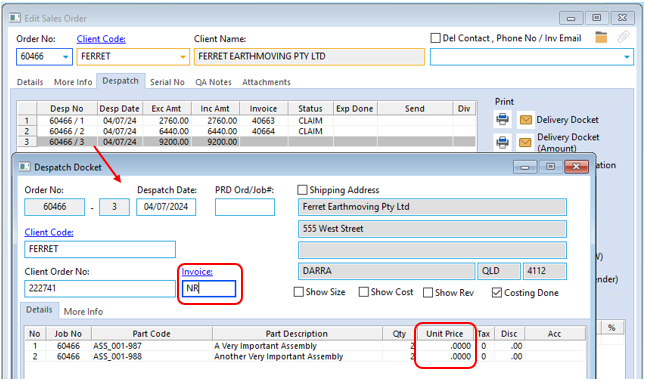Click the Exc Amt column header

(166, 109)
